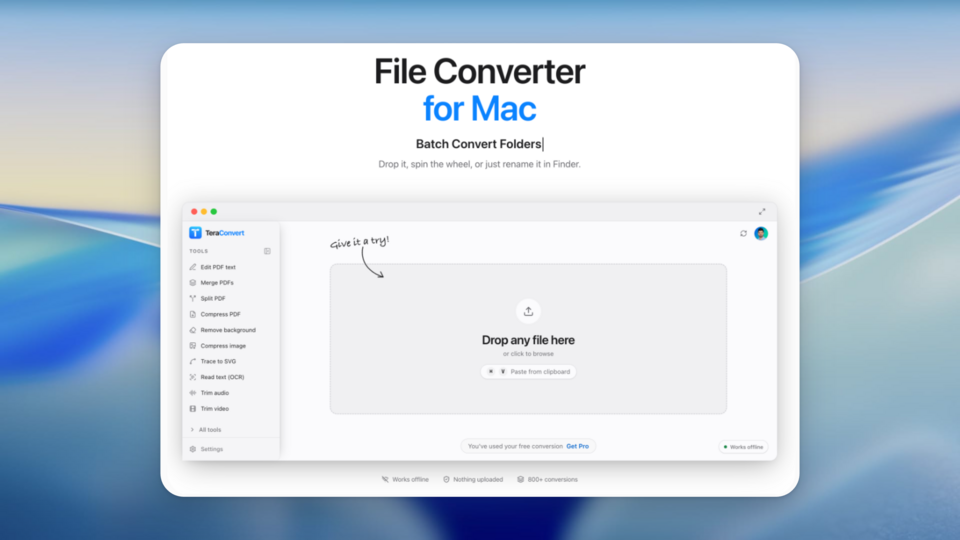
Task: Click the Drop any file here area
Action: pyautogui.click(x=528, y=340)
